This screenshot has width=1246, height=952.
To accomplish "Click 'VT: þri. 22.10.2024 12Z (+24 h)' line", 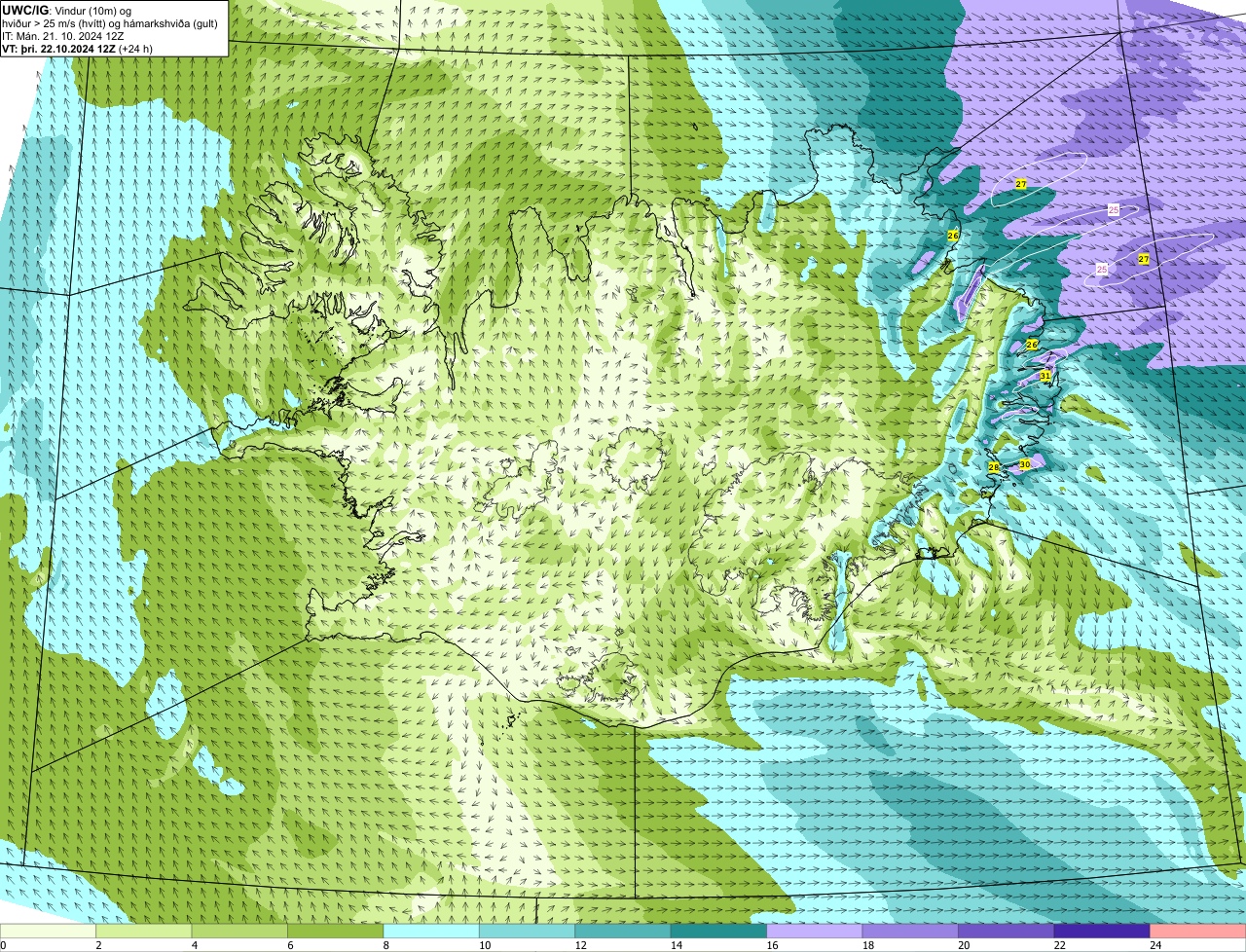I will pyautogui.click(x=78, y=49).
